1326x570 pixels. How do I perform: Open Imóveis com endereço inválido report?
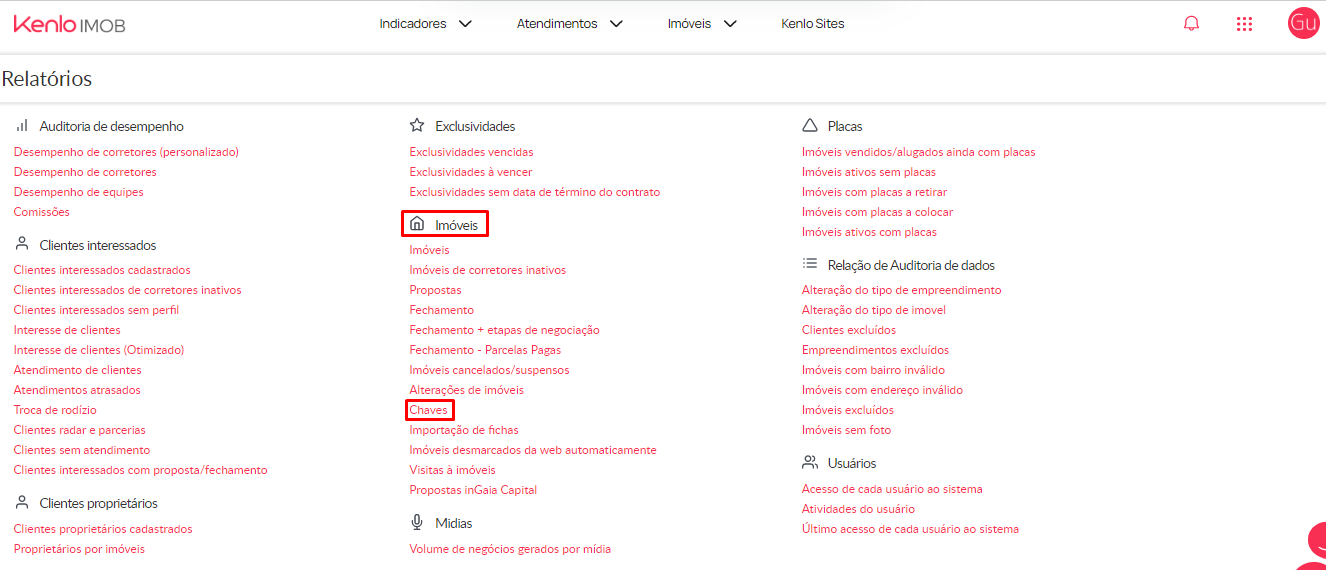883,390
